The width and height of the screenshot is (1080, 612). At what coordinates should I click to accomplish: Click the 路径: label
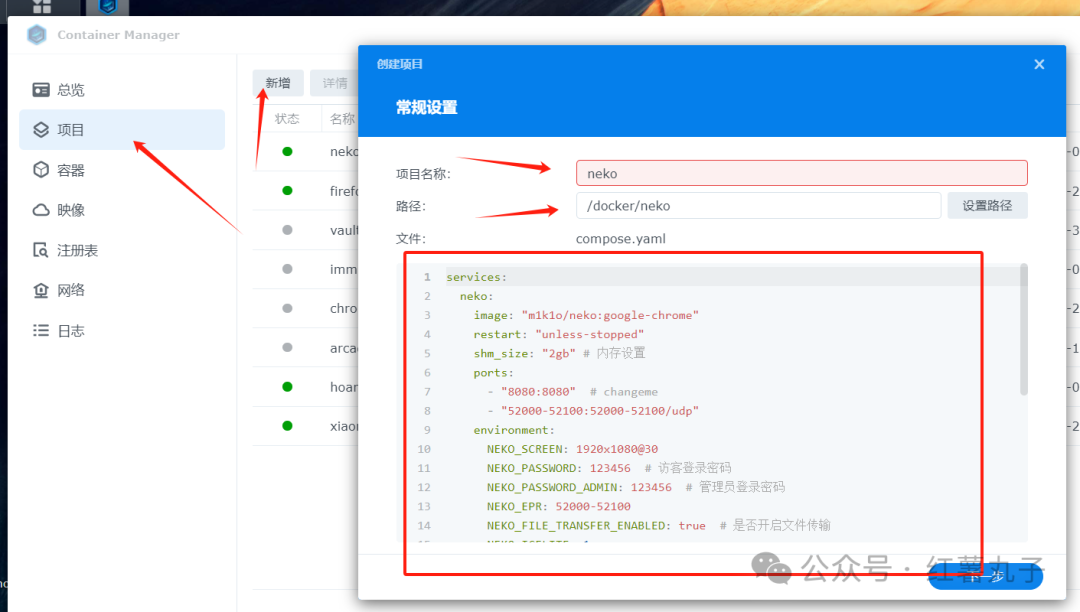tap(411, 207)
